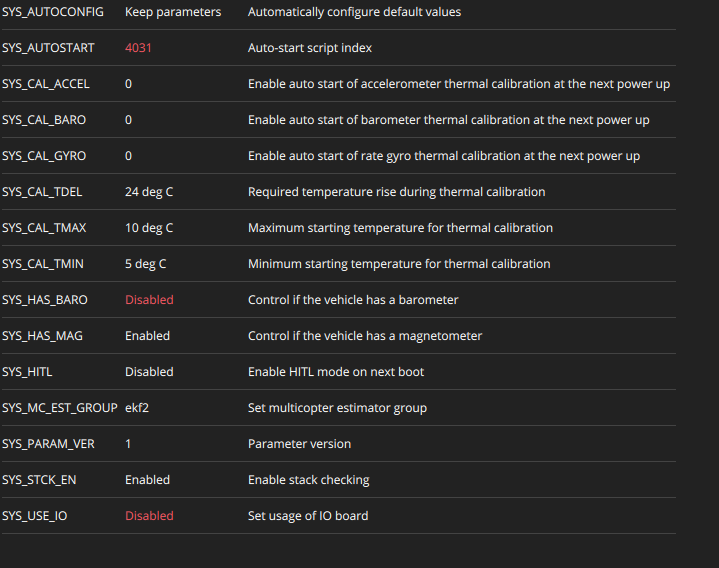The width and height of the screenshot is (719, 568).
Task: Click 'Required temperature rise during thermal calibration'
Action: pos(397,192)
